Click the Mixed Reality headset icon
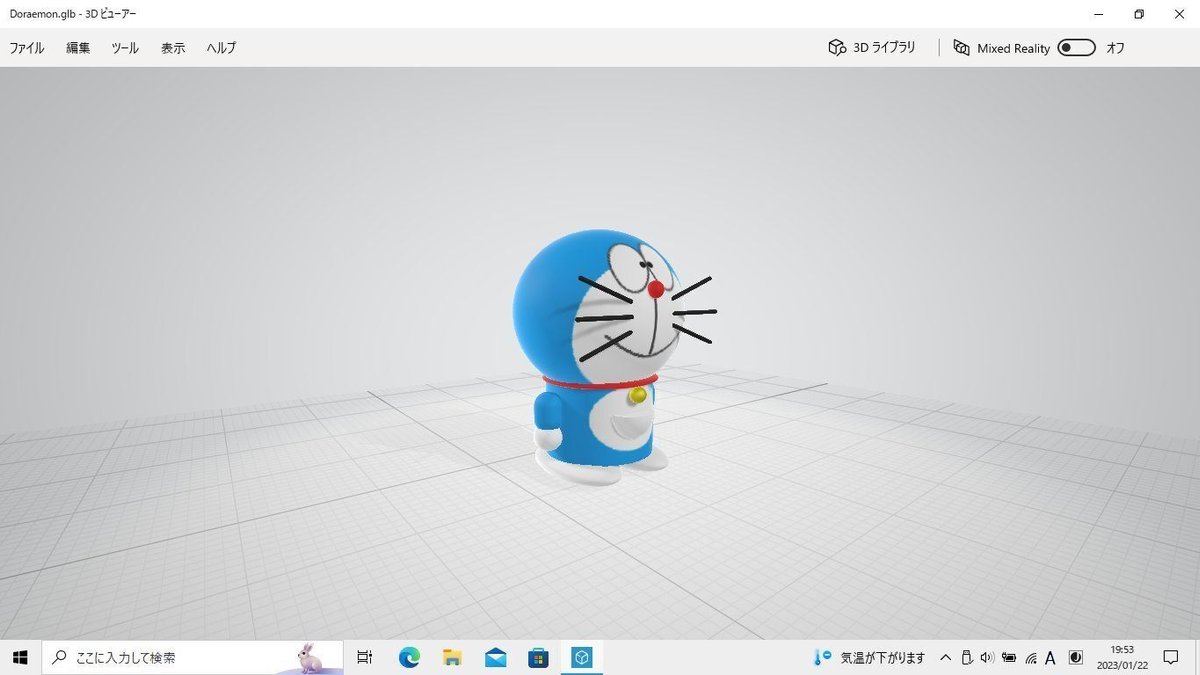The image size is (1200, 675). tap(960, 47)
